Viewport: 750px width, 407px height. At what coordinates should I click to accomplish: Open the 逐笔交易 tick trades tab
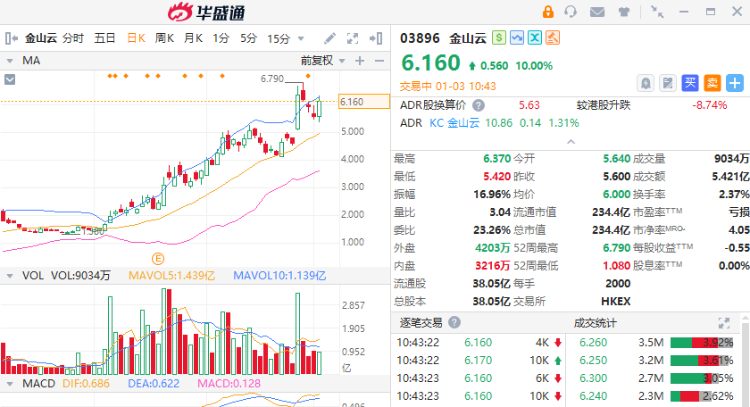pyautogui.click(x=421, y=323)
